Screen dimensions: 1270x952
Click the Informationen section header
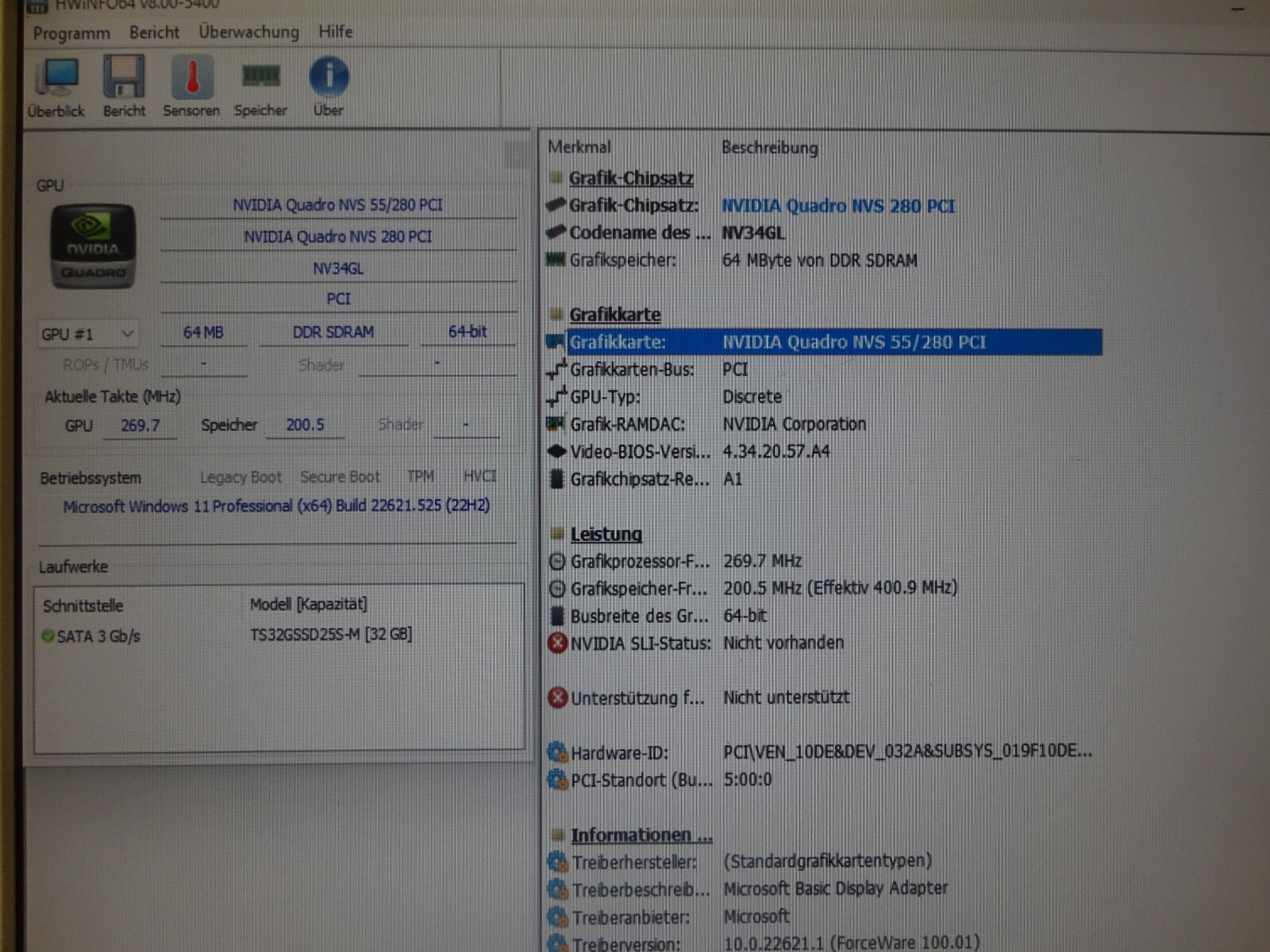[x=641, y=835]
